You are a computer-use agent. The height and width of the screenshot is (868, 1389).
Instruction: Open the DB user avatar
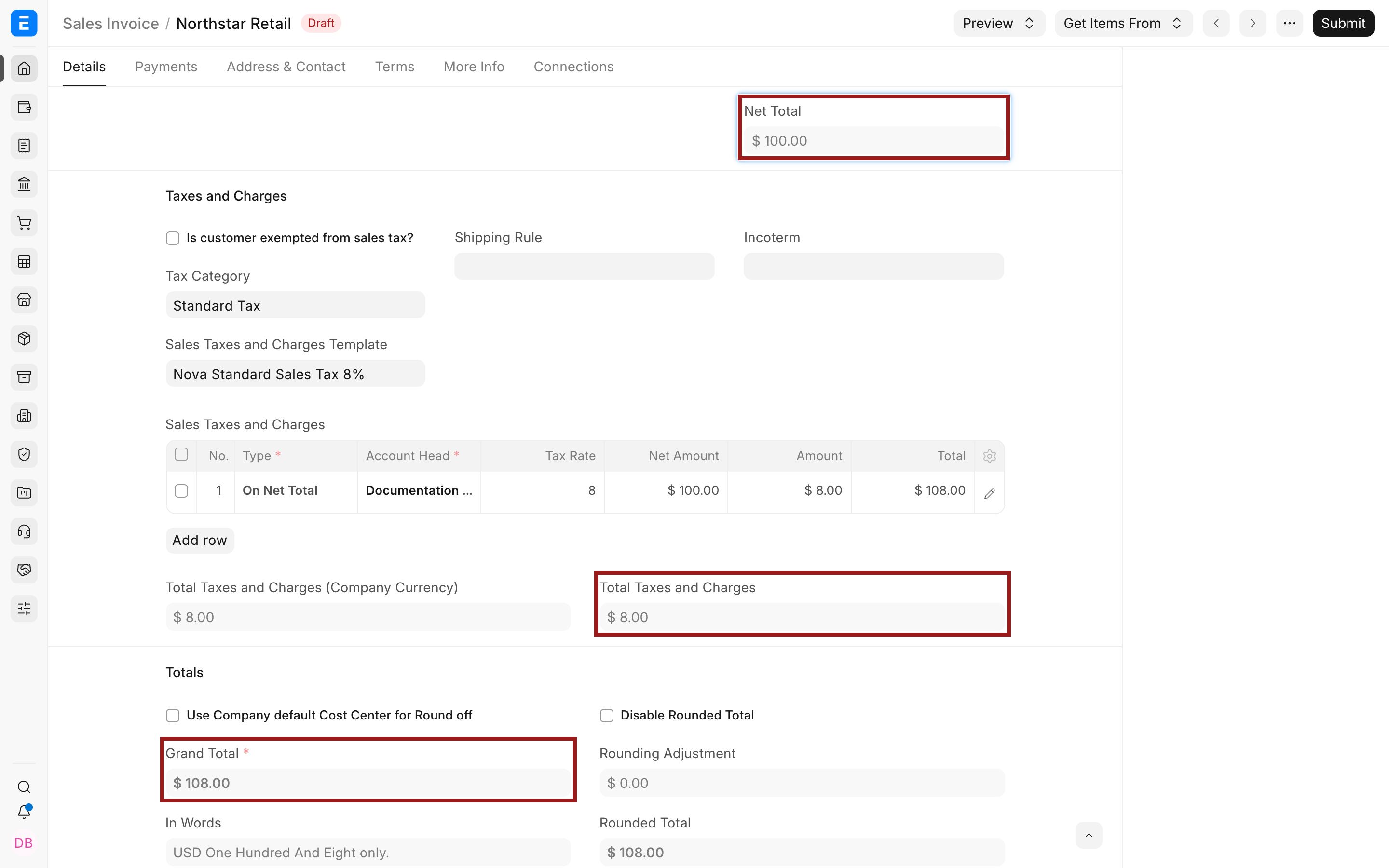[x=24, y=843]
